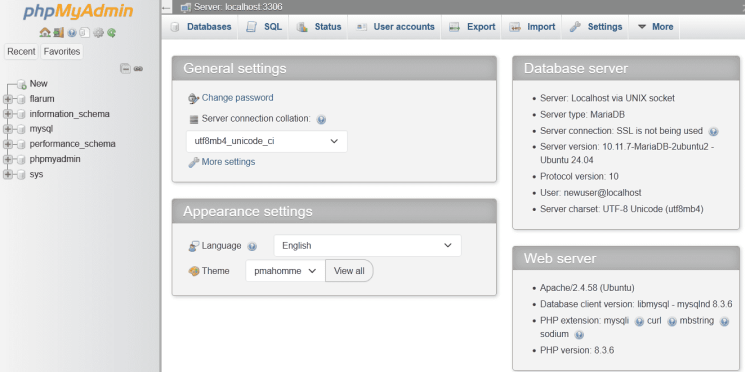Click the mysql database cylinder icon

(21, 129)
